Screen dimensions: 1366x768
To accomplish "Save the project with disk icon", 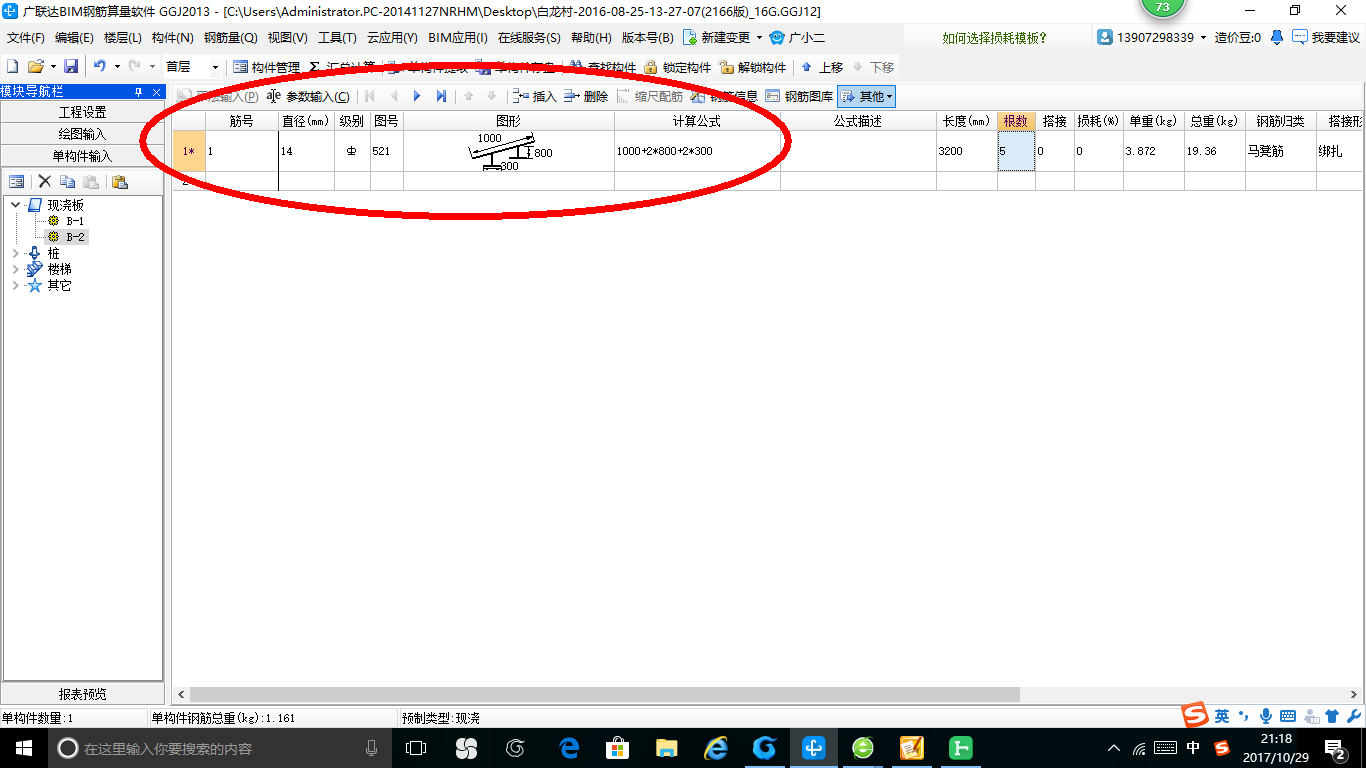I will click(71, 67).
